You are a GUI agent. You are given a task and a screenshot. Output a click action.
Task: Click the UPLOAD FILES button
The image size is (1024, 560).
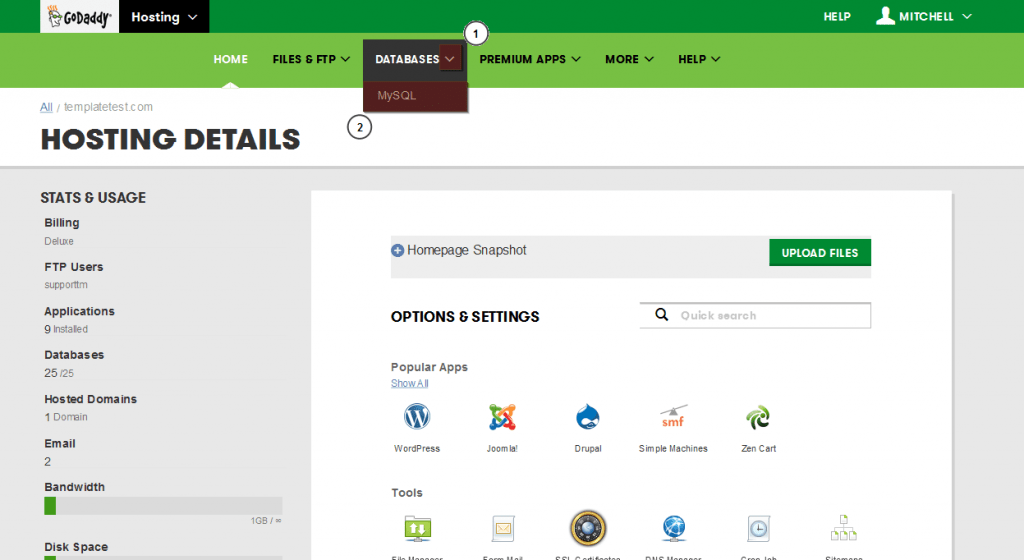pos(820,253)
